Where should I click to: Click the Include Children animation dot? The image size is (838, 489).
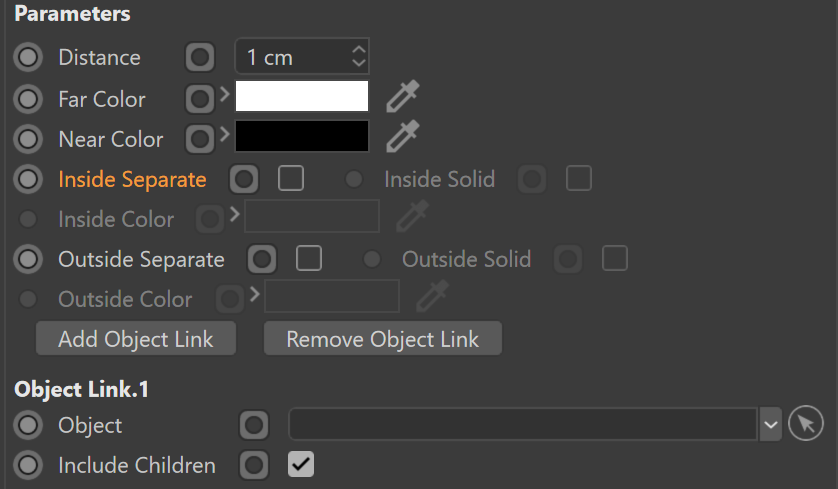28,465
